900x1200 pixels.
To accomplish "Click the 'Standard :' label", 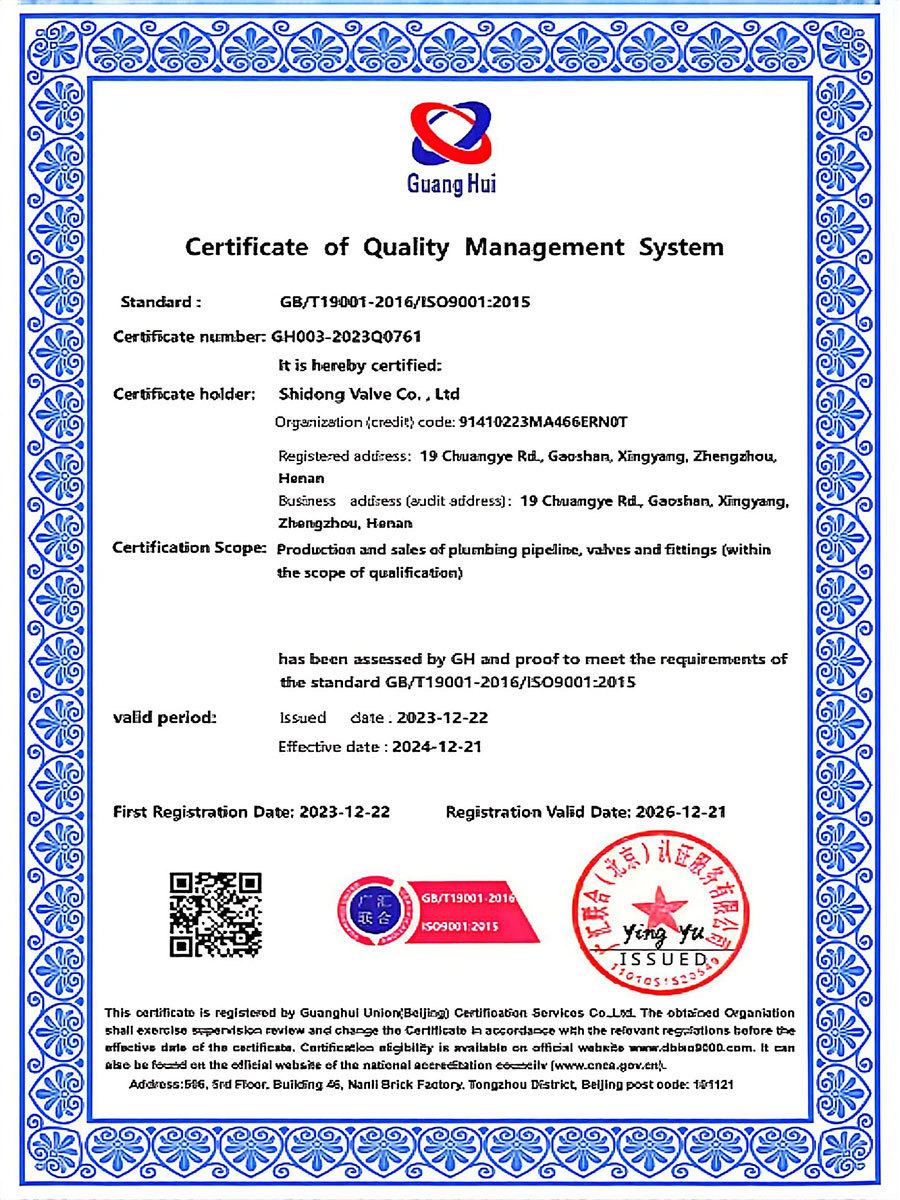I will coord(161,301).
